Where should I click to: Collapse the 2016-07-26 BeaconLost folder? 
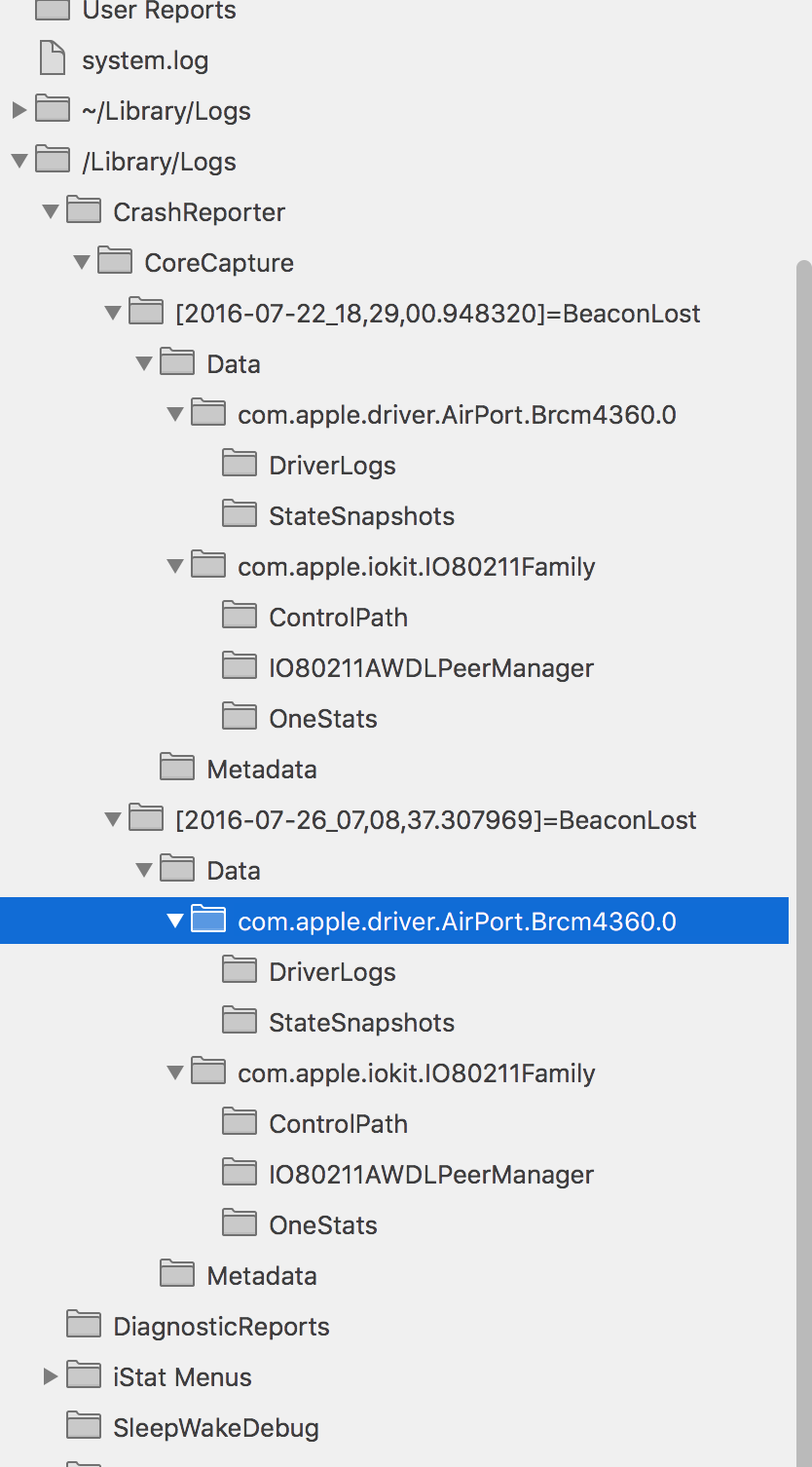[113, 820]
